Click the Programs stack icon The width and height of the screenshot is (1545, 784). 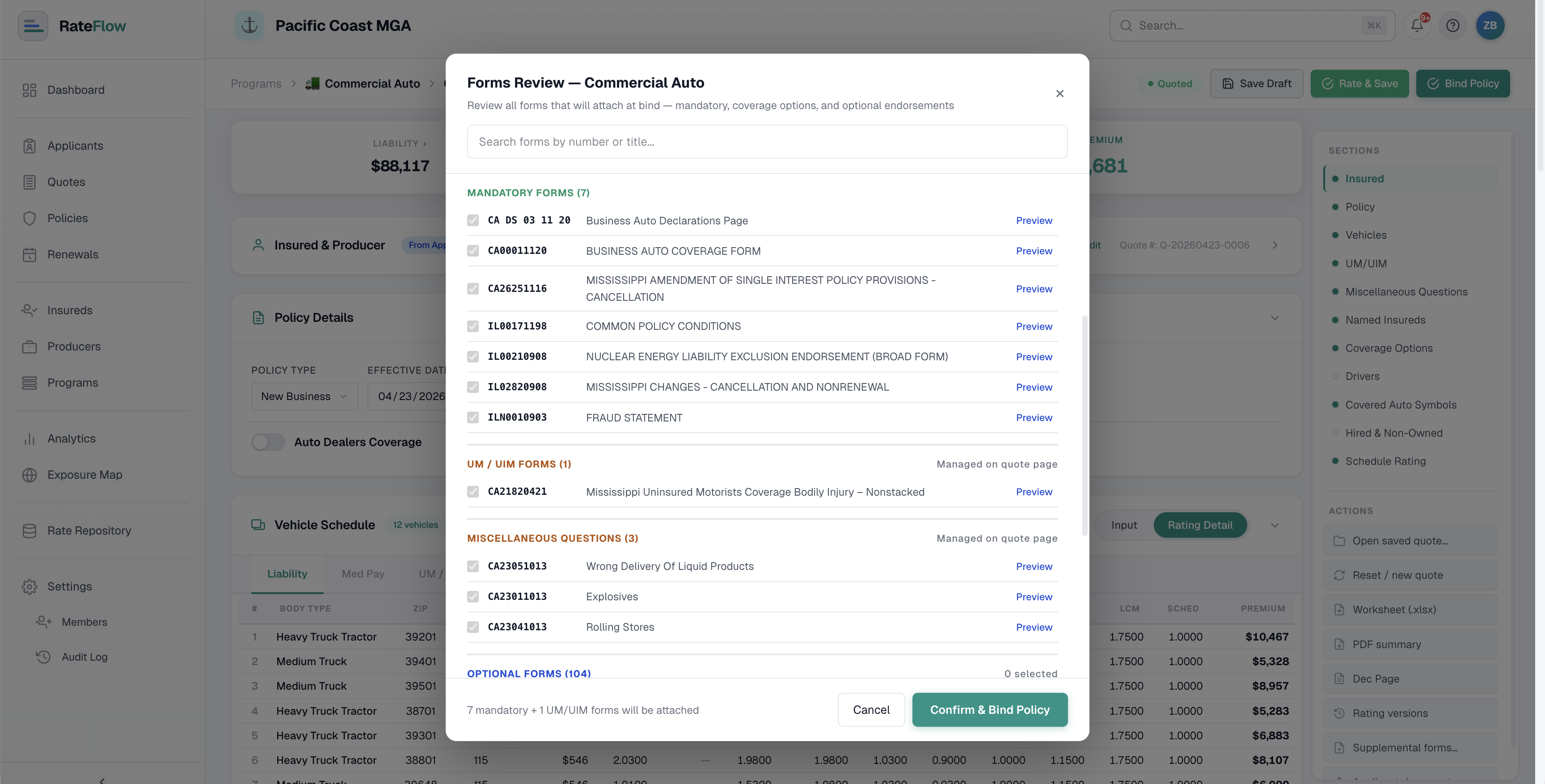(30, 383)
